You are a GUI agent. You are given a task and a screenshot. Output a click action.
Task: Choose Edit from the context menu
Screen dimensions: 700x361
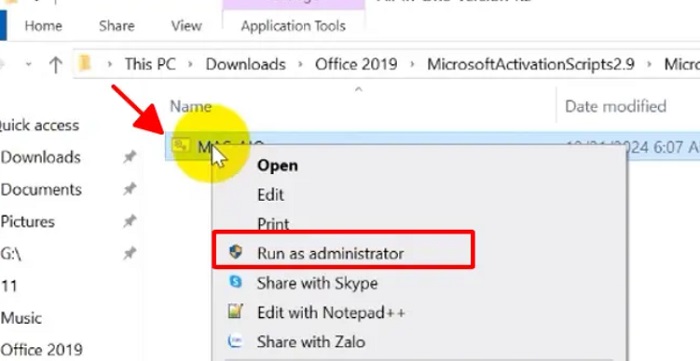[271, 195]
